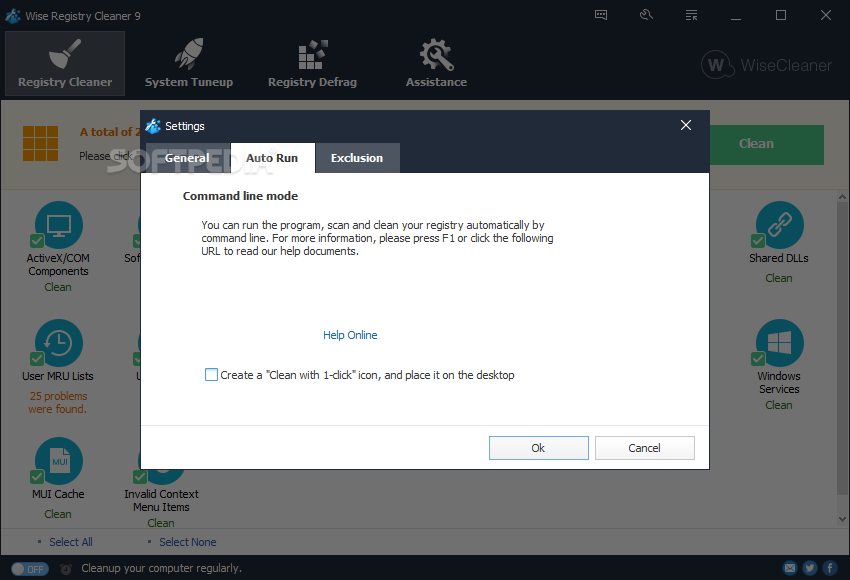The height and width of the screenshot is (580, 850).
Task: Click the Twitter icon in status bar
Action: (x=810, y=568)
